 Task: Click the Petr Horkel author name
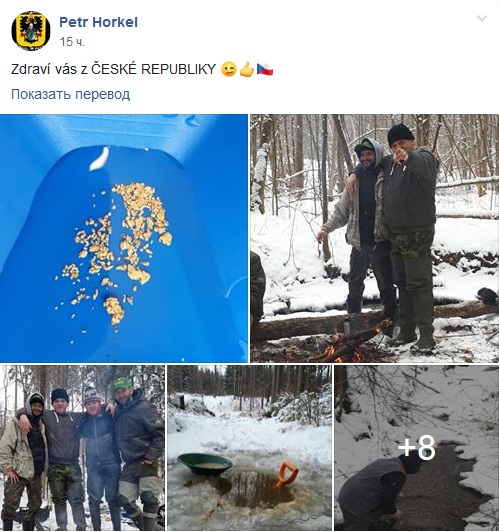[x=98, y=22]
